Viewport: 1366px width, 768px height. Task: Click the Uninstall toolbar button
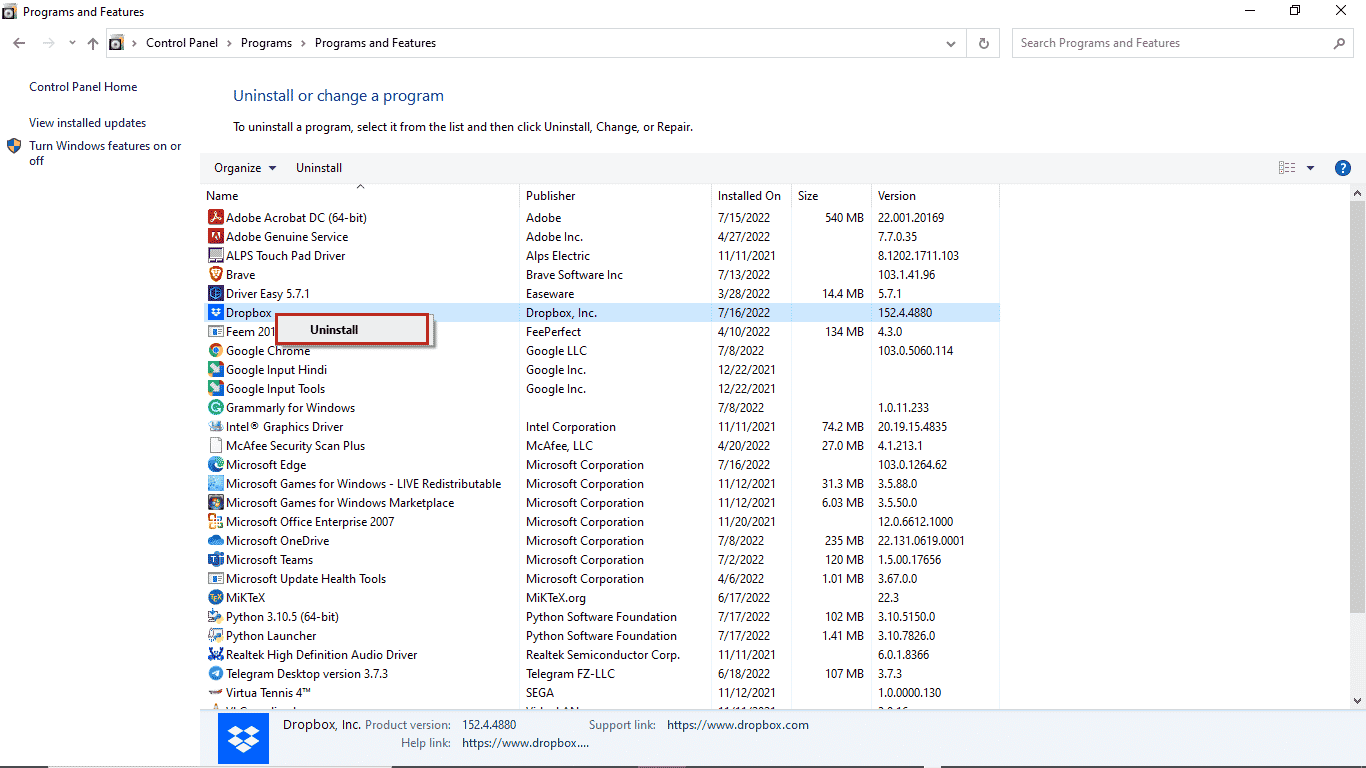point(319,168)
